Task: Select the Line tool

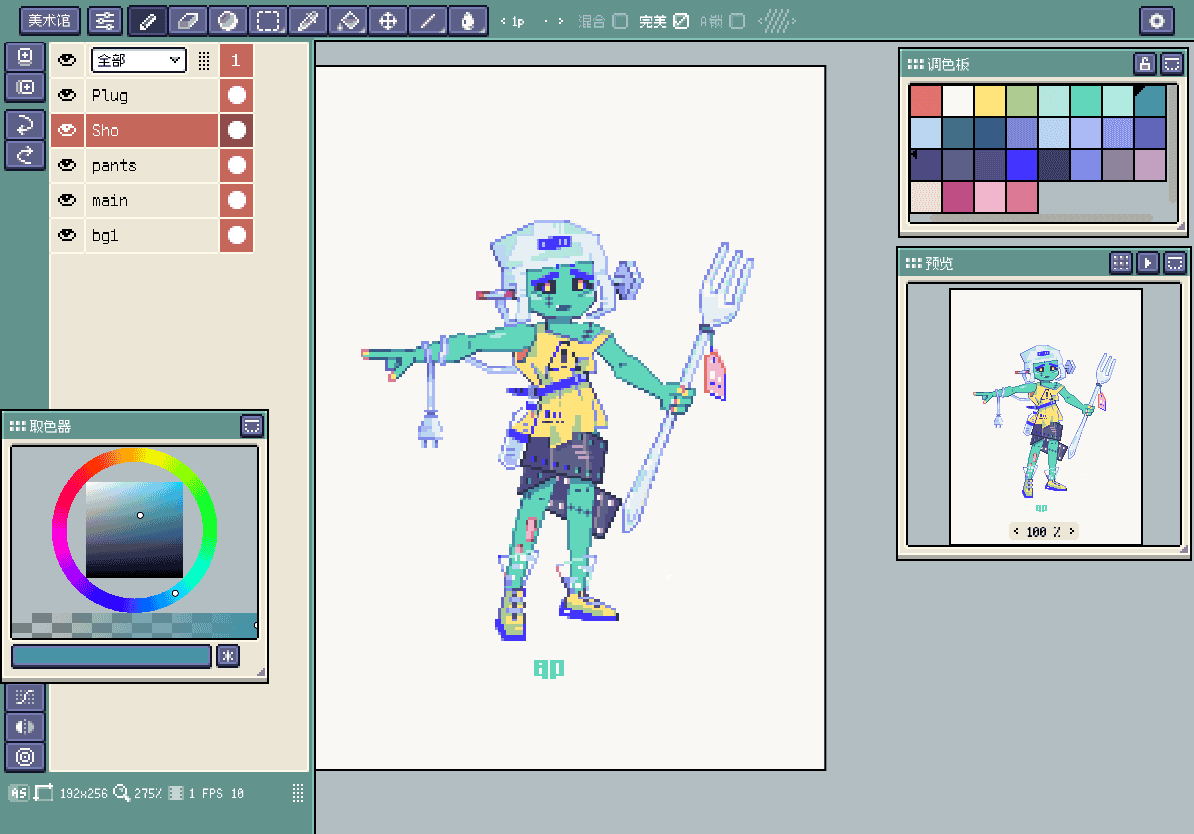Action: tap(428, 20)
